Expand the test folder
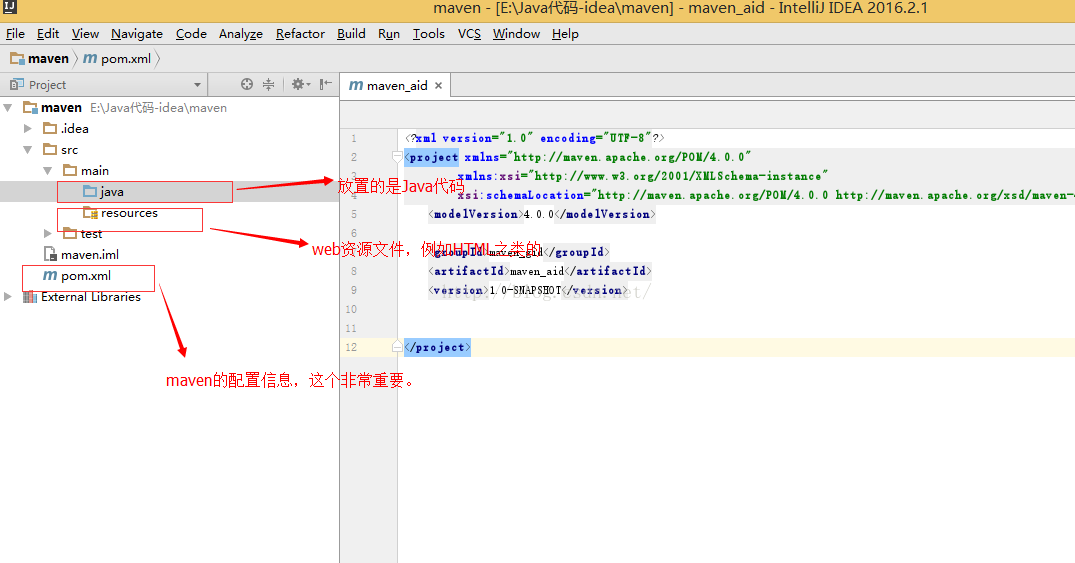The height and width of the screenshot is (563, 1075). (x=48, y=234)
